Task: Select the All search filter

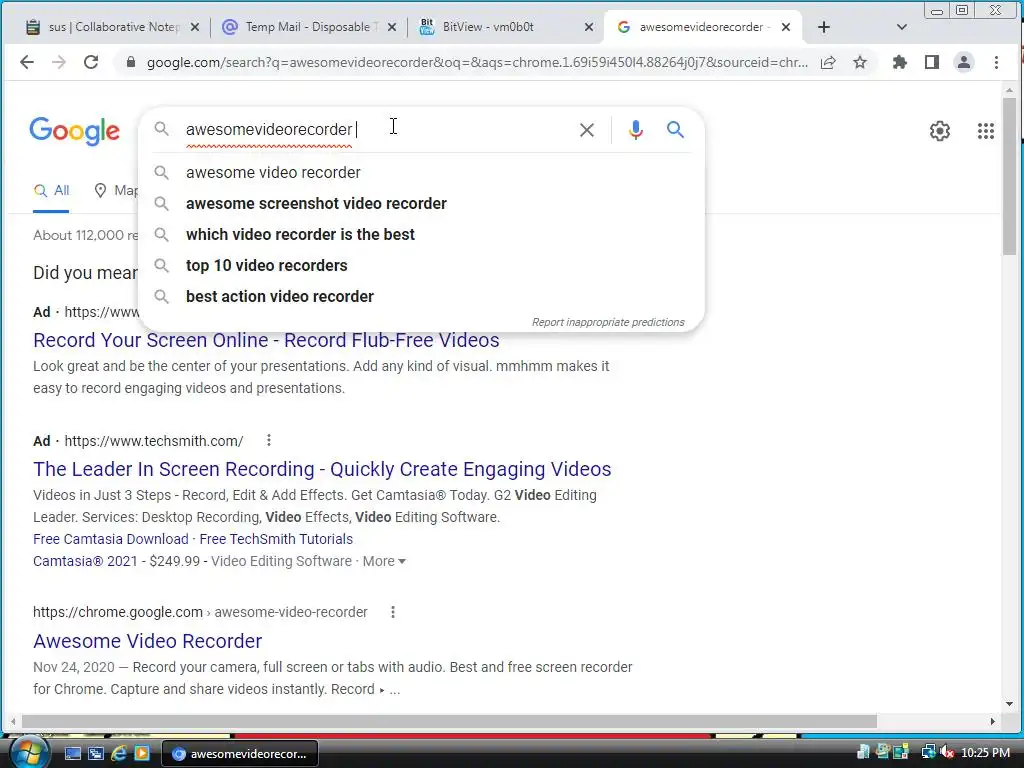Action: (x=52, y=191)
